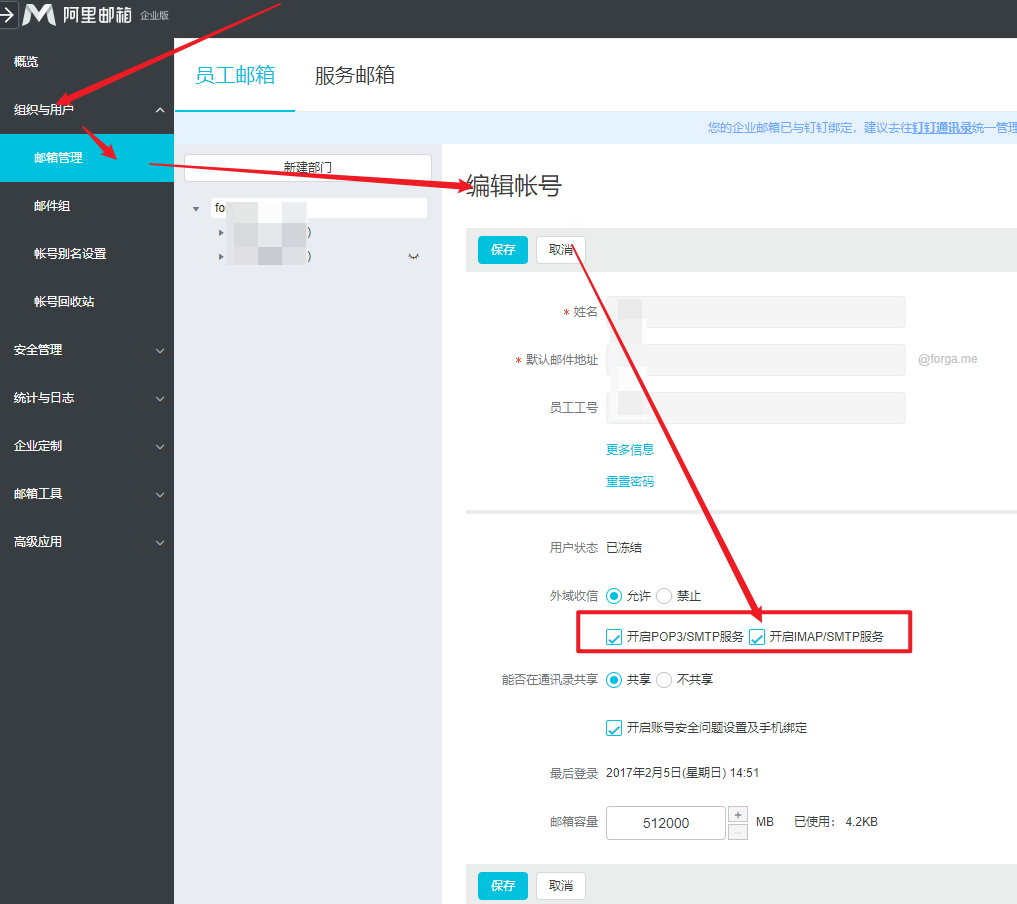Viewport: 1017px width, 904px height.
Task: Expand the second child department node
Action: (x=221, y=257)
